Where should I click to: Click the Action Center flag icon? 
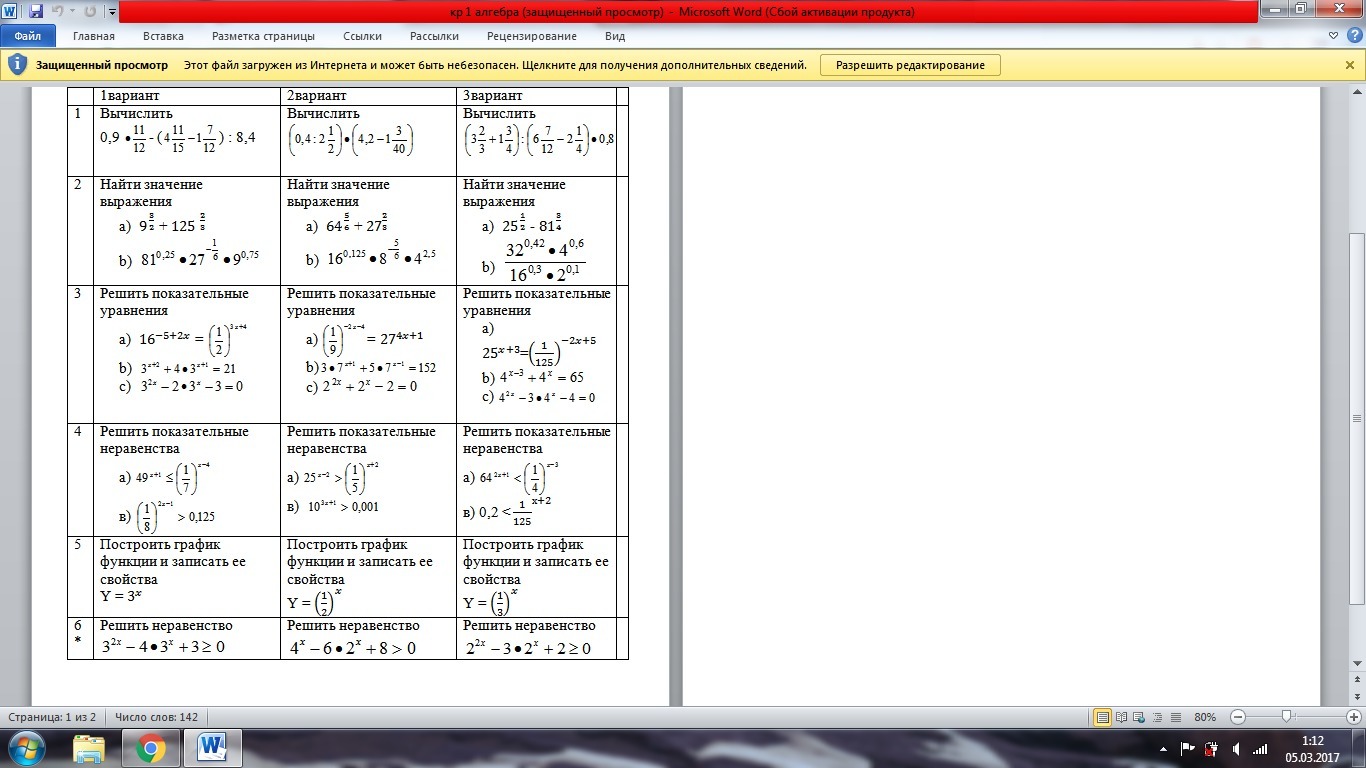point(1187,748)
